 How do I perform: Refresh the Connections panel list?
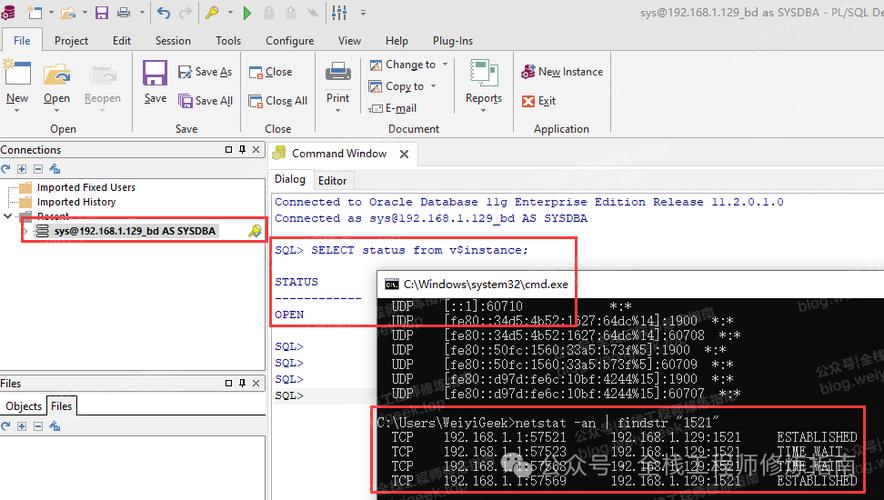6,169
